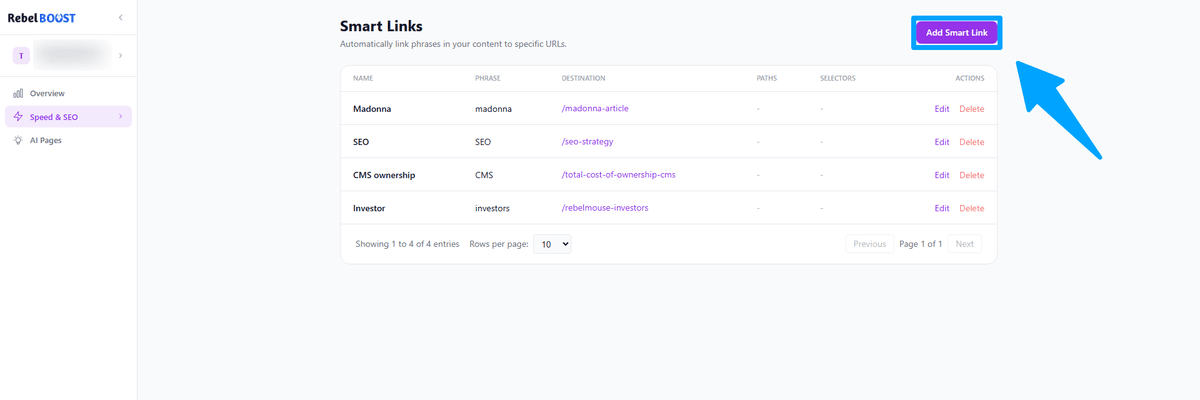Click the Next page button
This screenshot has width=1200, height=400.
[964, 244]
